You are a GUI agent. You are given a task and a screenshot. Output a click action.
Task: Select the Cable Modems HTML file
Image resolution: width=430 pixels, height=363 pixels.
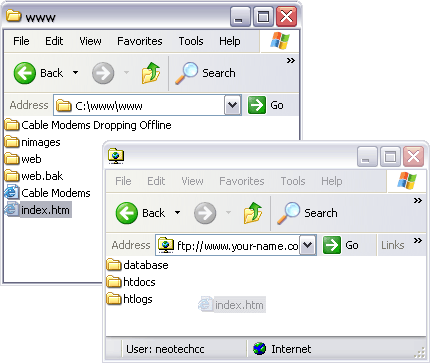pyautogui.click(x=48, y=193)
